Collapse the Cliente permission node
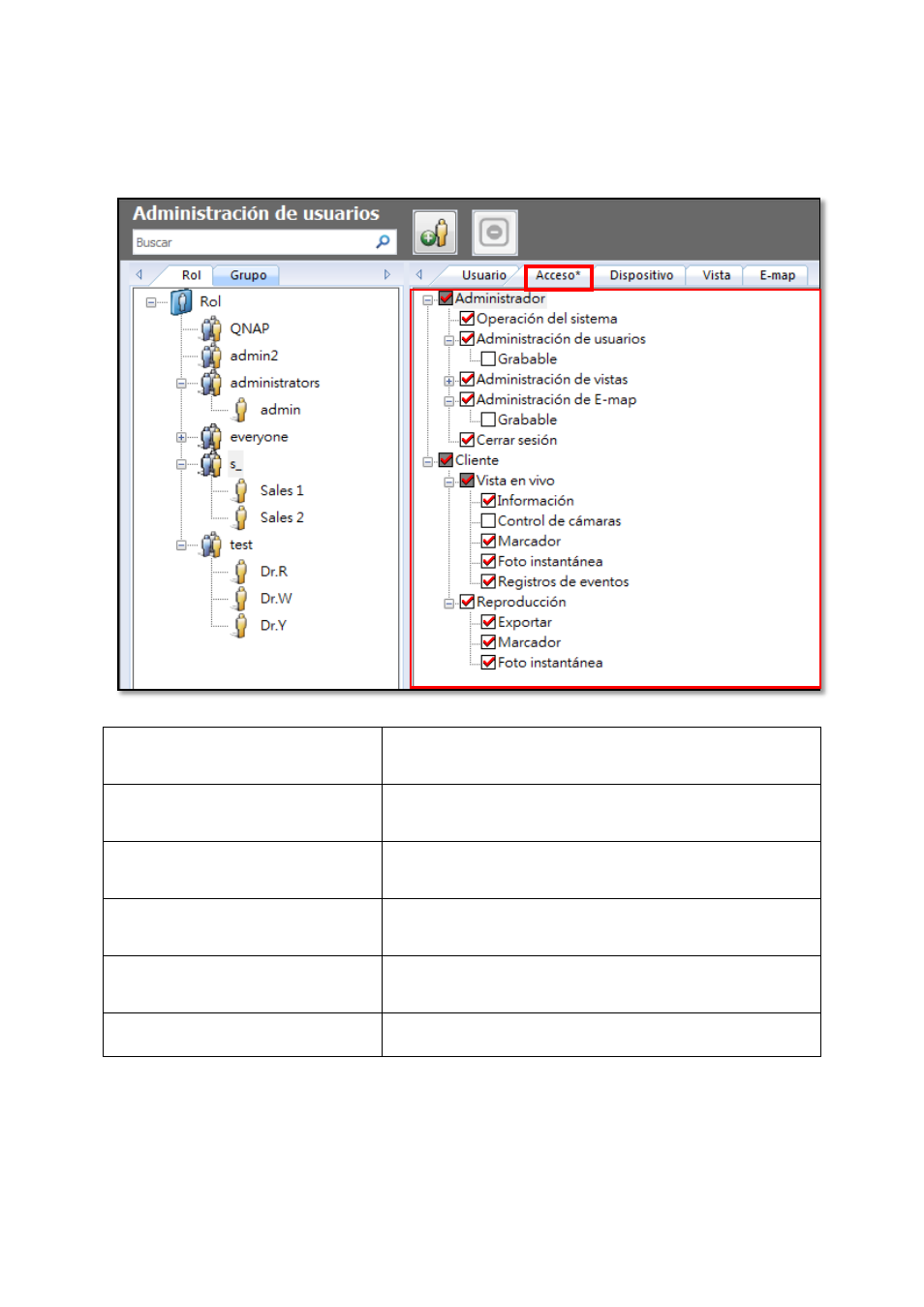This screenshot has height=1307, width=924. point(428,462)
